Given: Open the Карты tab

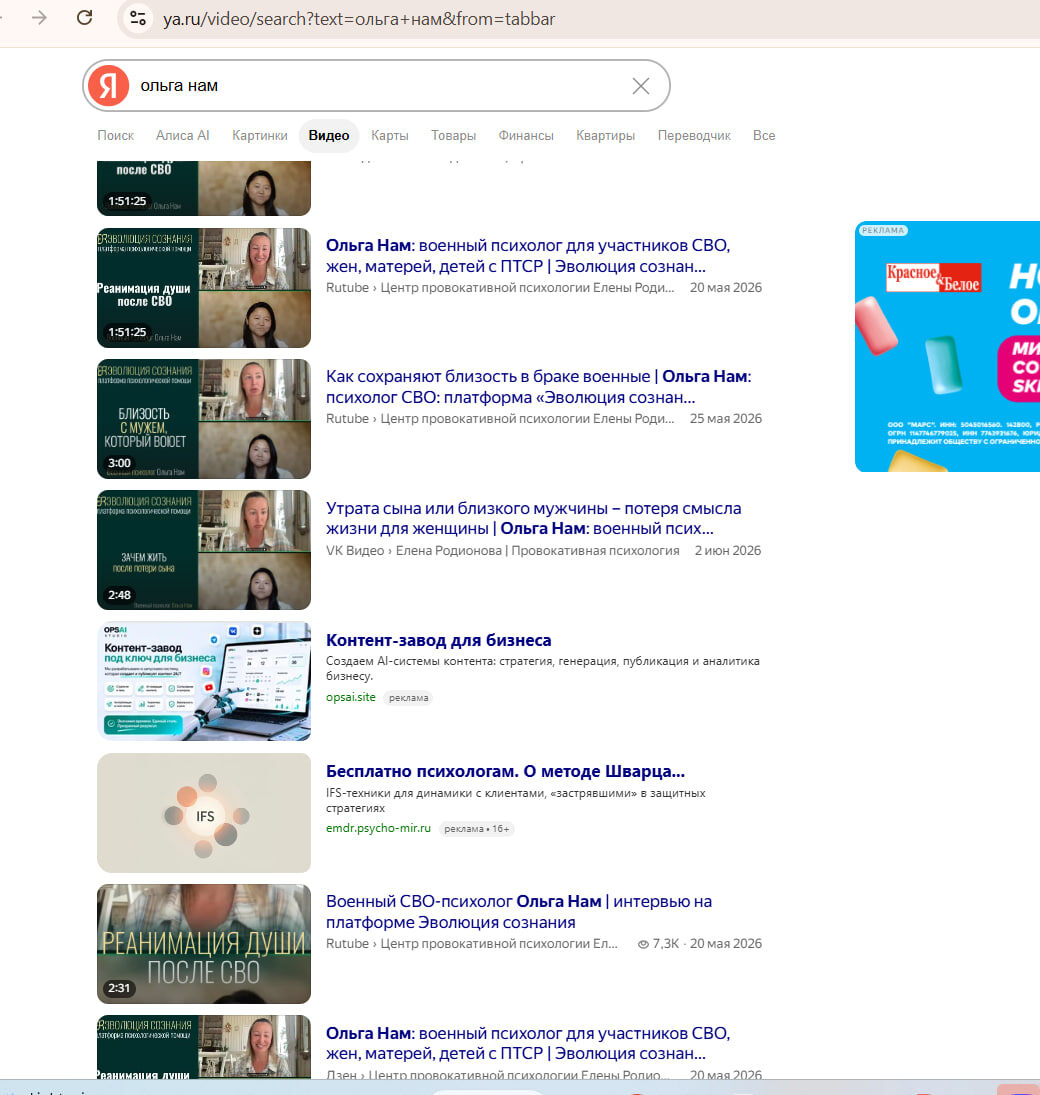Looking at the screenshot, I should (390, 135).
